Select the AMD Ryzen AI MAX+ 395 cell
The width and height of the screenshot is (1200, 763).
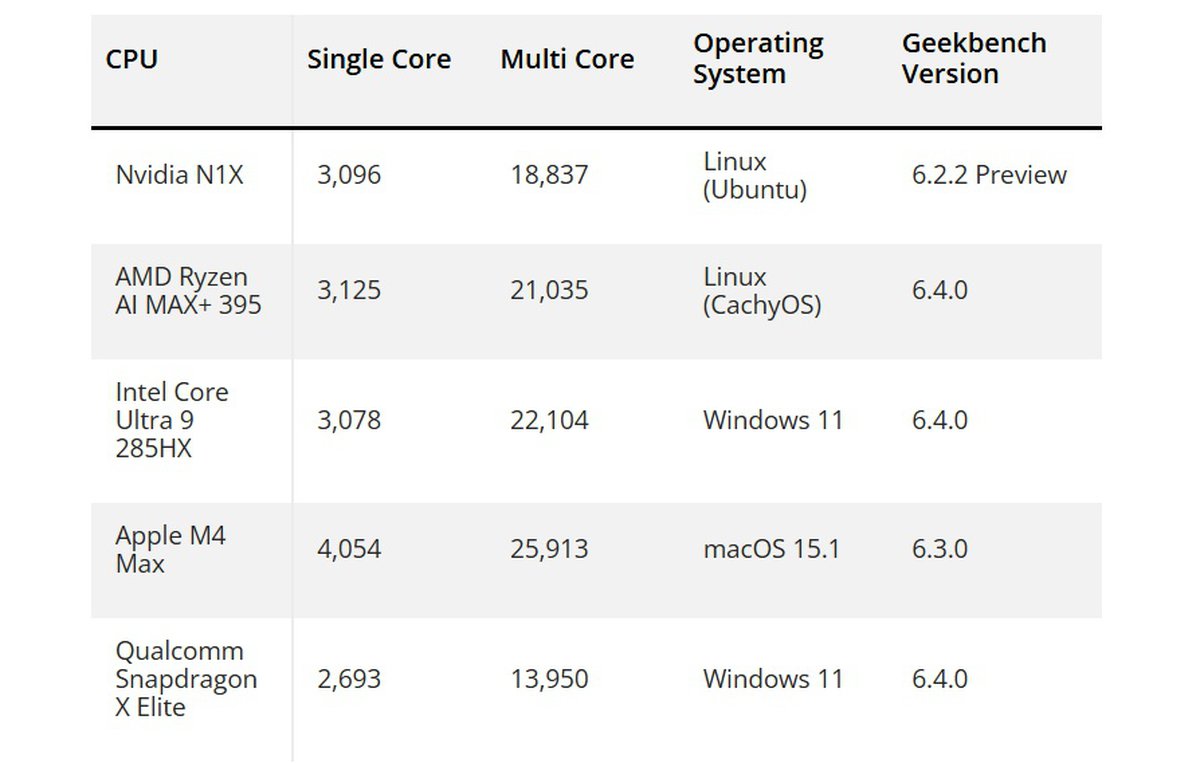pyautogui.click(x=188, y=291)
